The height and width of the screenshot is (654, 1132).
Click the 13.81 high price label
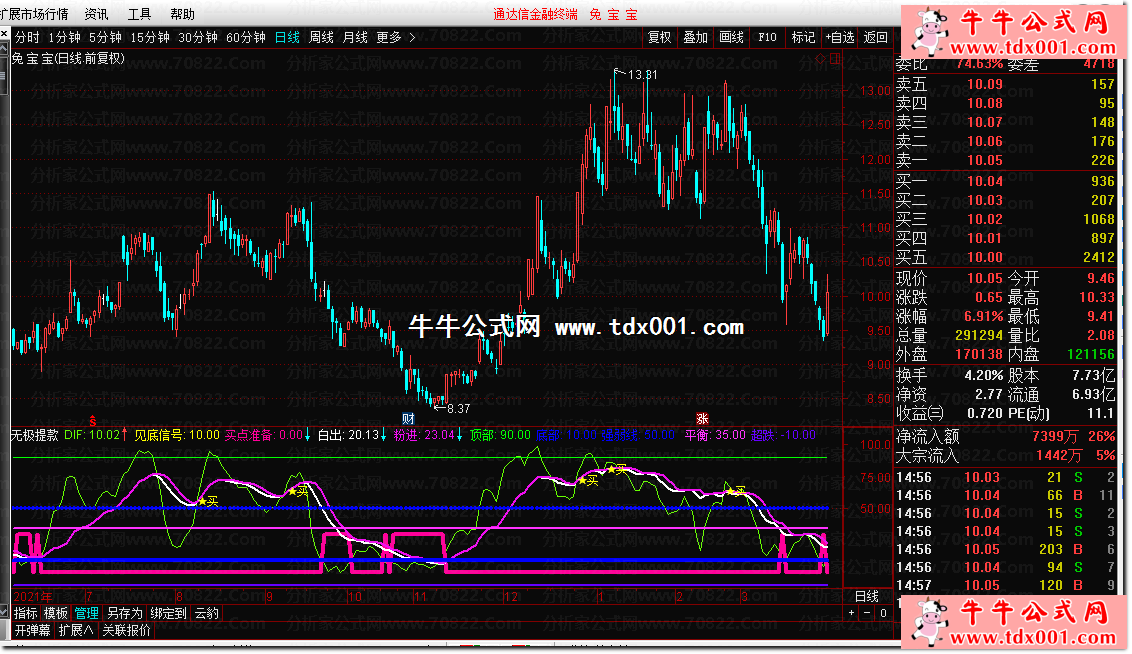click(644, 74)
